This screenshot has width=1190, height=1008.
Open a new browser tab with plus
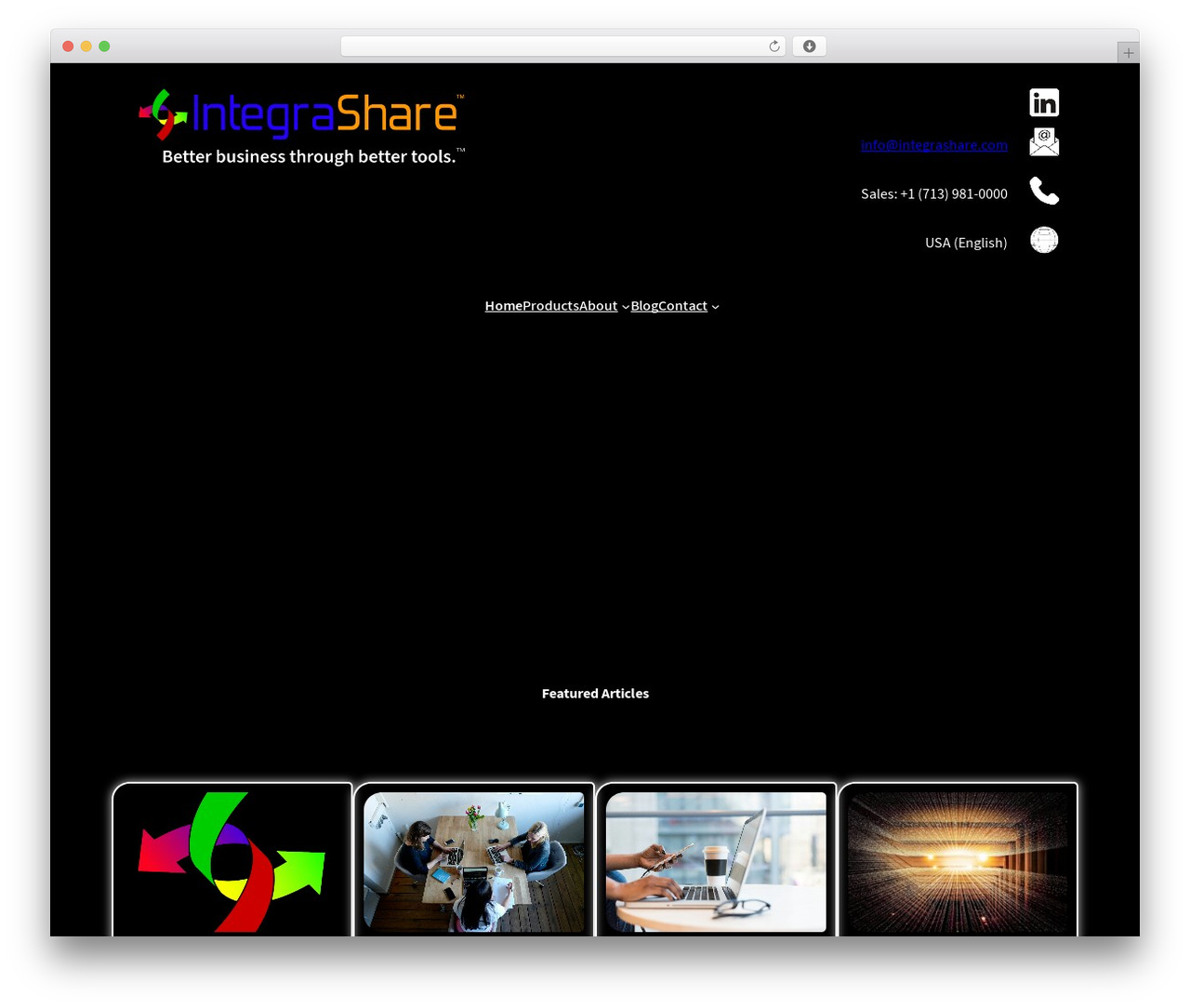[1128, 53]
